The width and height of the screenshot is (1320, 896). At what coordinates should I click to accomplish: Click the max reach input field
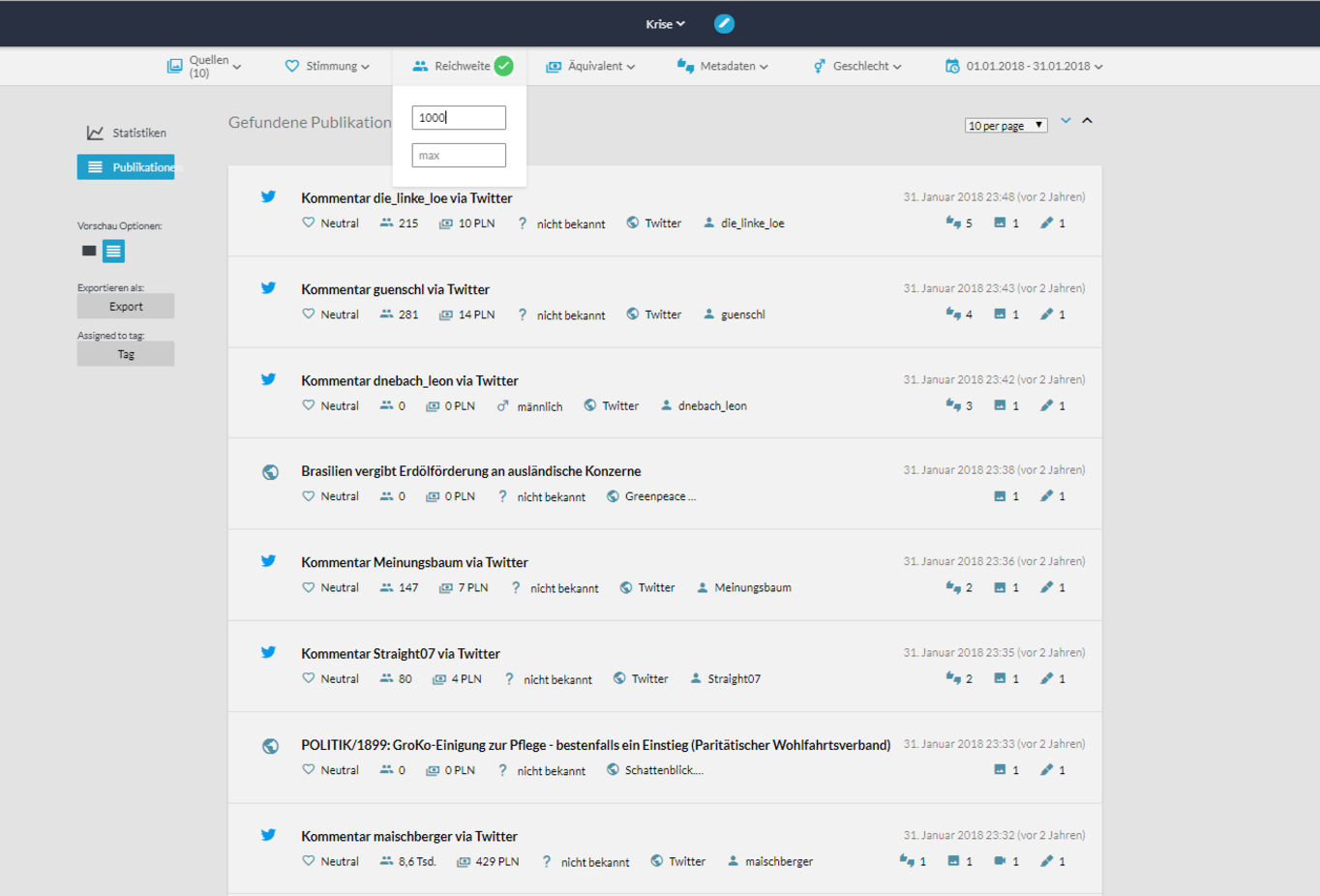(459, 156)
